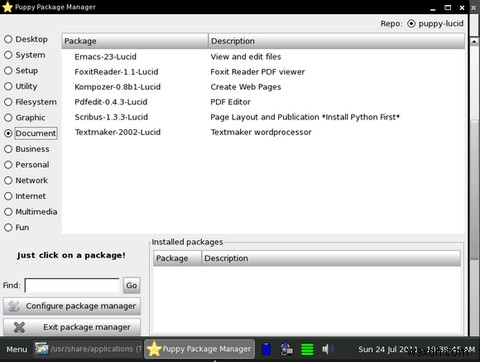Select the Document category radio button
Image resolution: width=480 pixels, height=362 pixels.
click(8, 133)
